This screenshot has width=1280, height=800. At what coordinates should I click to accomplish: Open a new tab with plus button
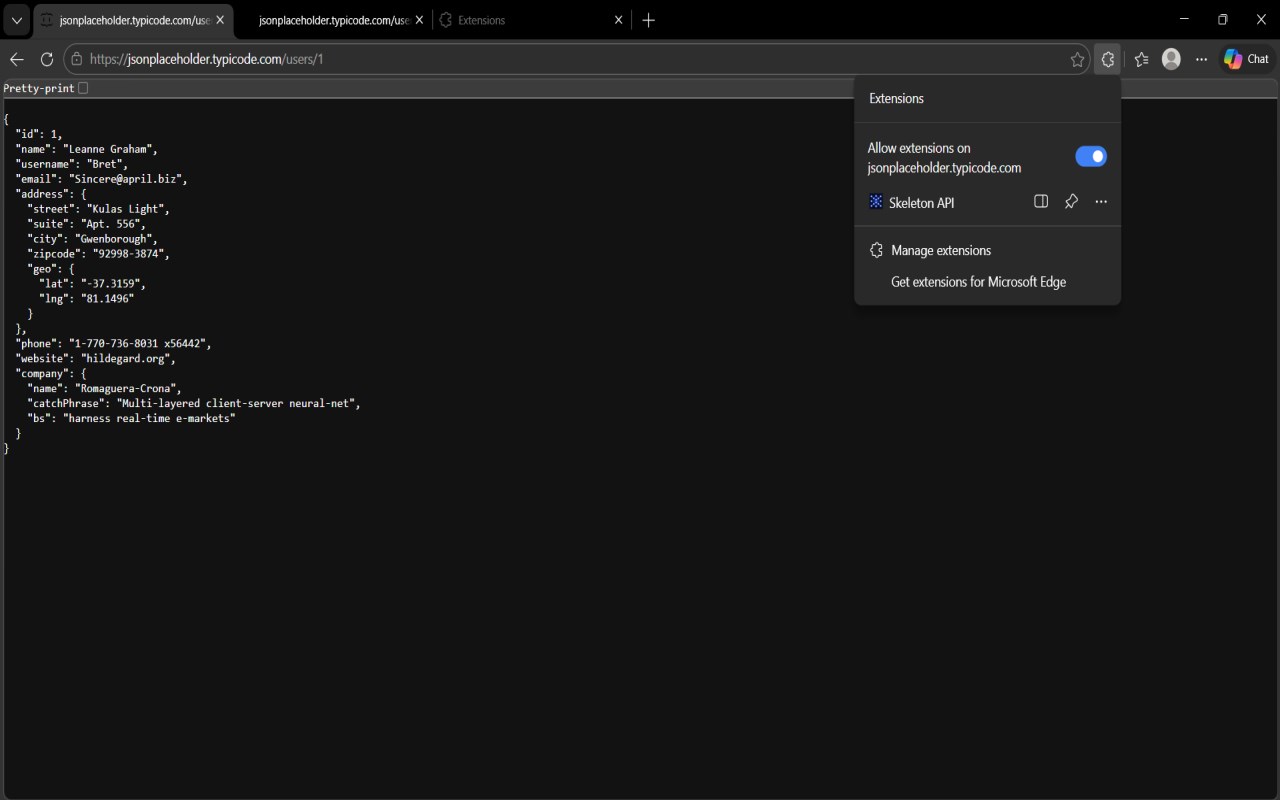click(x=649, y=20)
